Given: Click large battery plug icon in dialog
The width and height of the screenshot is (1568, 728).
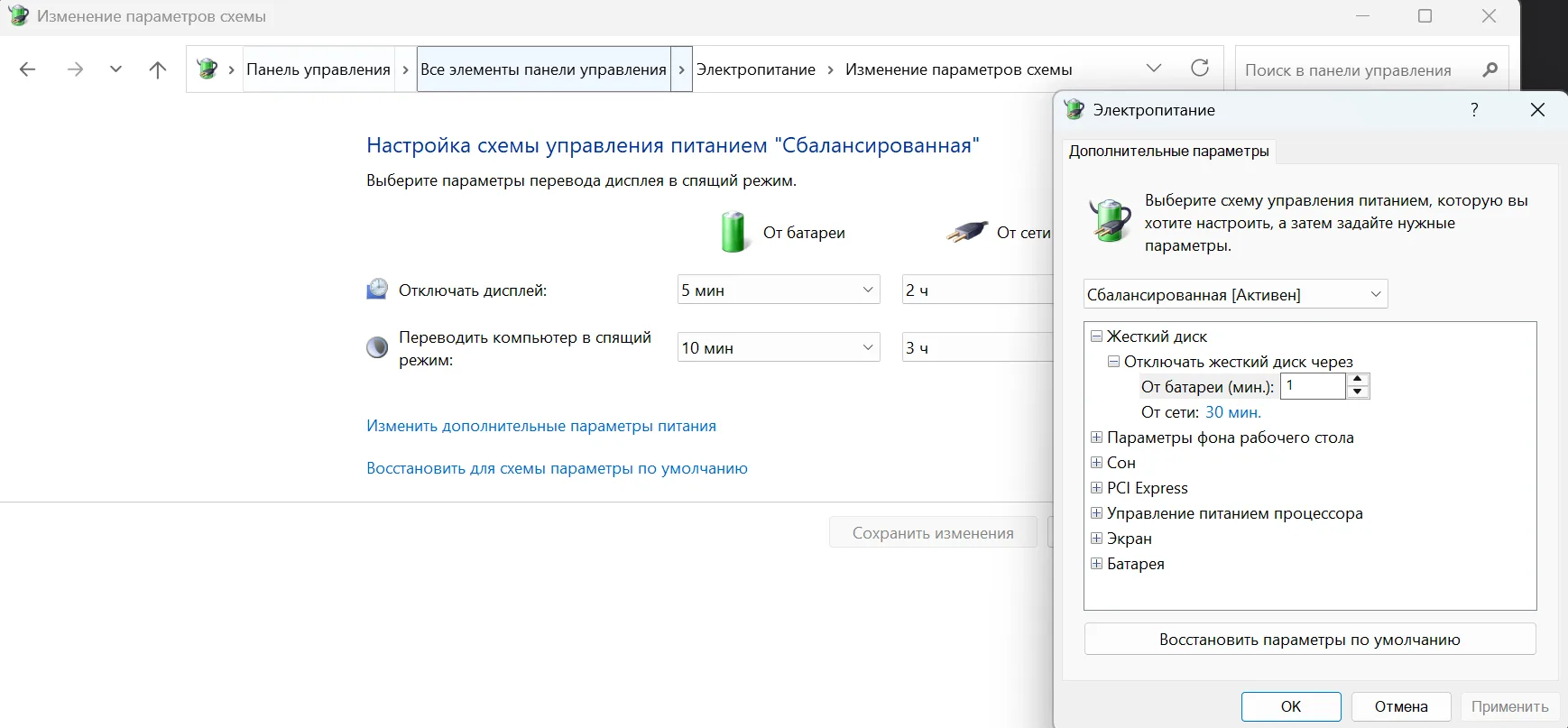Looking at the screenshot, I should (x=1110, y=220).
